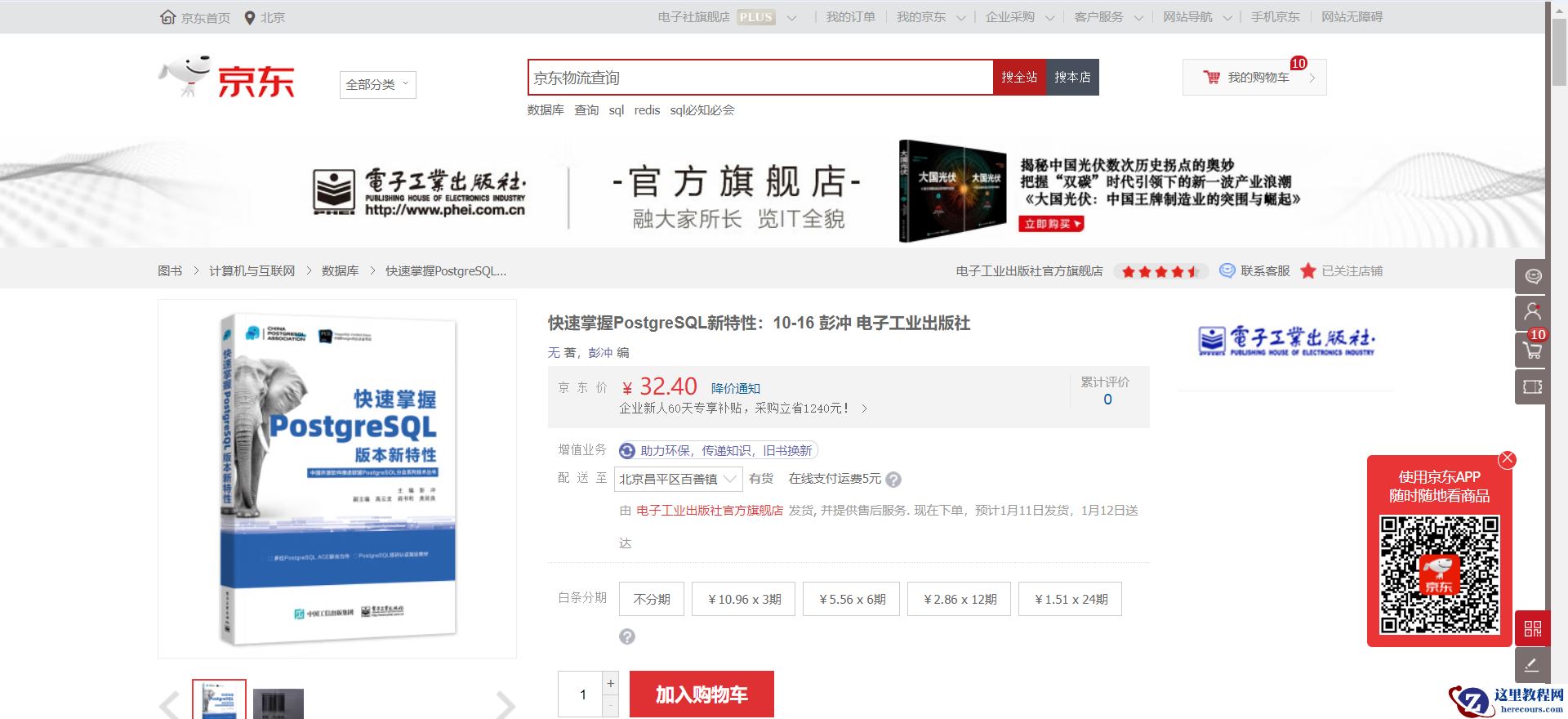Image resolution: width=1568 pixels, height=719 pixels.
Task: Close the JD APP QR code popup
Action: (x=1507, y=459)
